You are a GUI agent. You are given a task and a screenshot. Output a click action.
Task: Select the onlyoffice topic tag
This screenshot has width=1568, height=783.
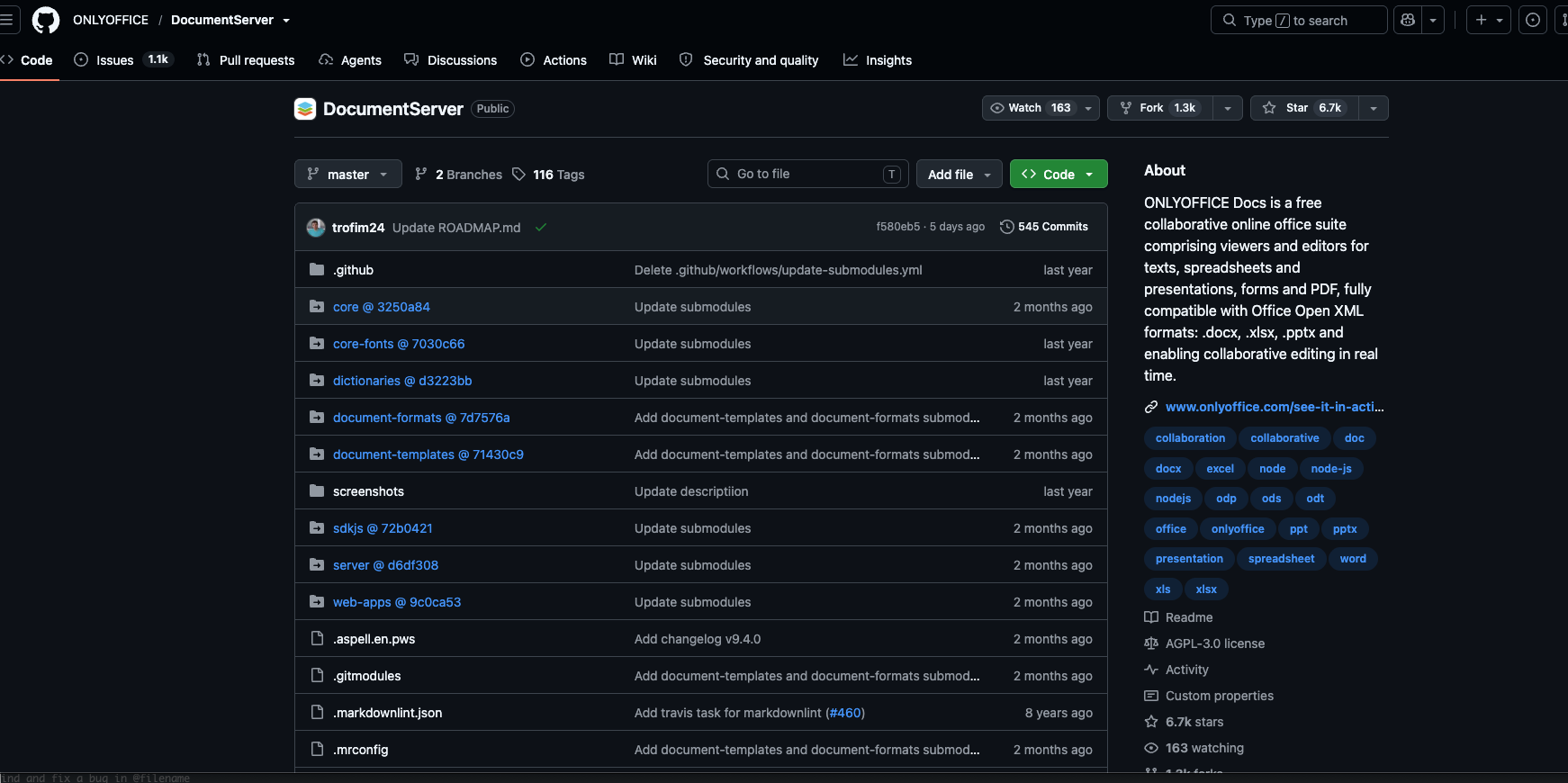[x=1238, y=529]
